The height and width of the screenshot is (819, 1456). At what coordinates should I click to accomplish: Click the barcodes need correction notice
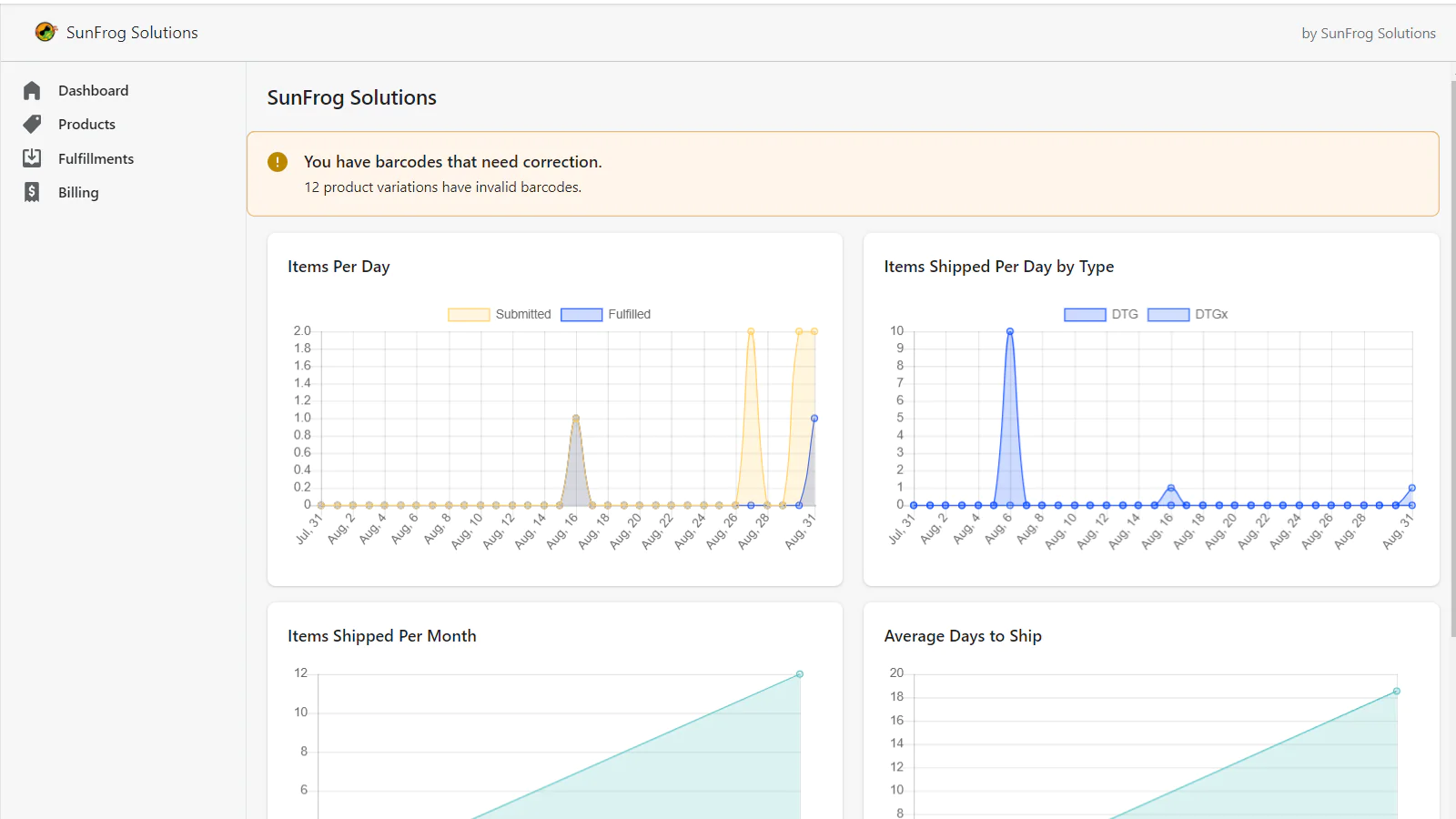pos(453,161)
